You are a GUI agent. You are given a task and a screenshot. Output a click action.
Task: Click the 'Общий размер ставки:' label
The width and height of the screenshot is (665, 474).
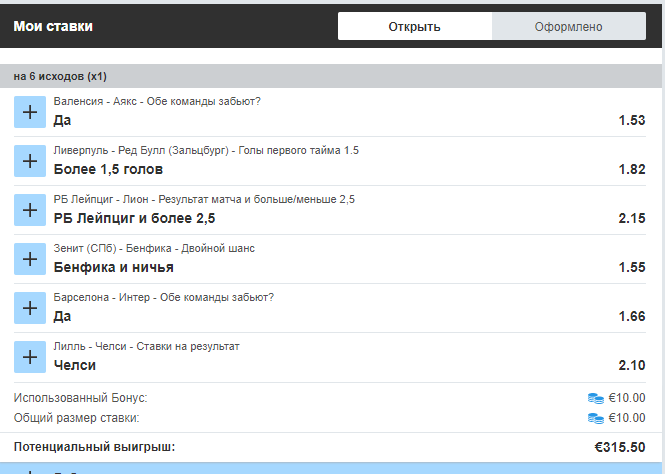pos(76,418)
